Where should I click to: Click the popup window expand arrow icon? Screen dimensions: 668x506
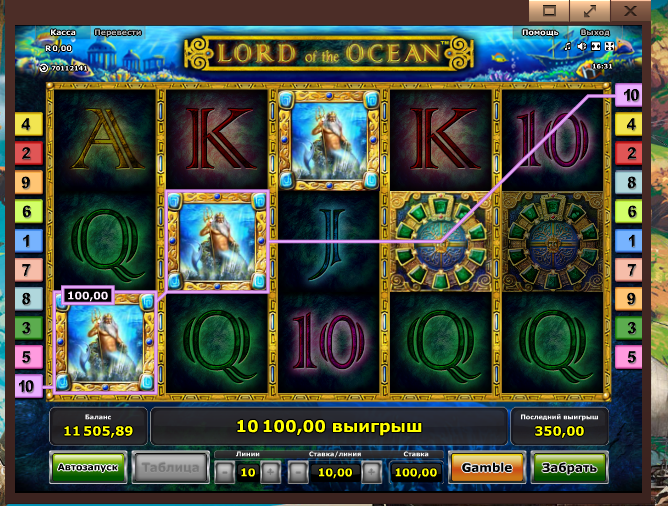point(590,10)
